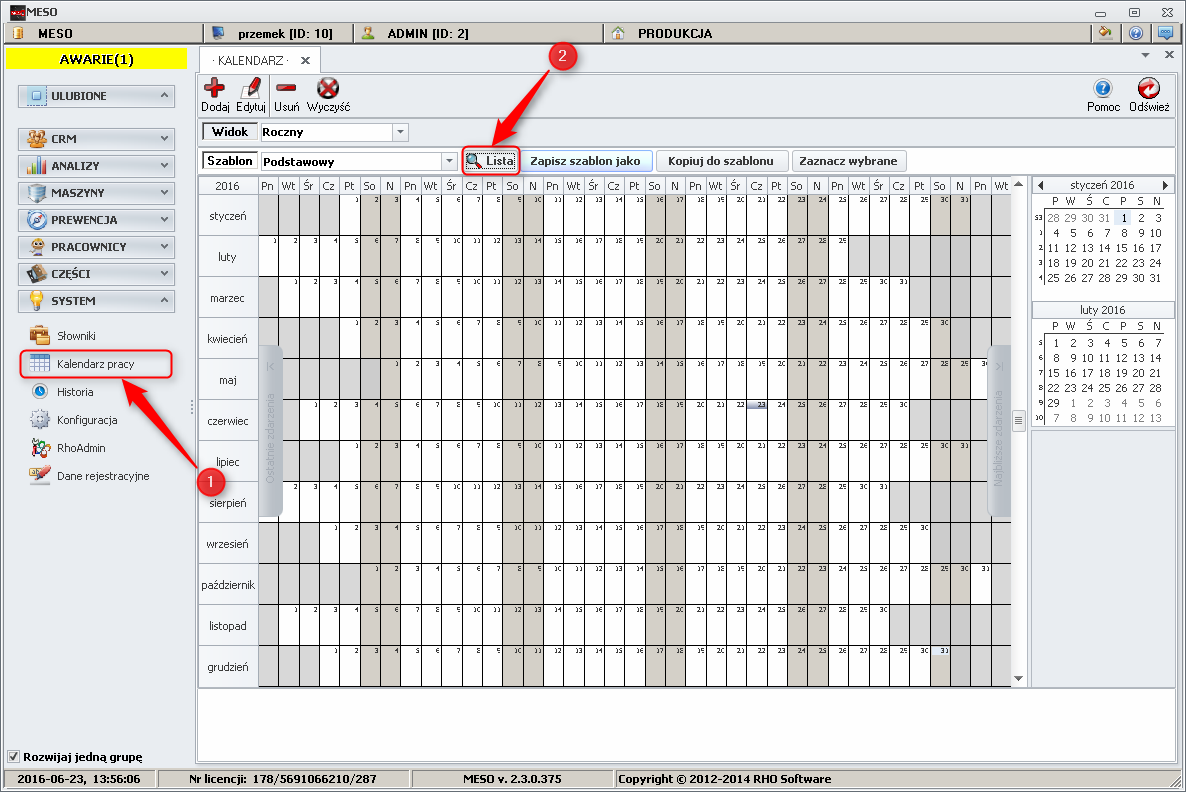Open Słowniki in the system menu
1186x792 pixels.
pos(75,336)
